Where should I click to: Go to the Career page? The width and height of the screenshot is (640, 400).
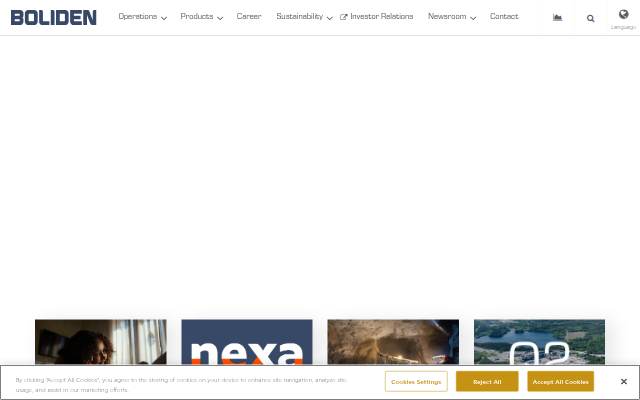(x=249, y=16)
